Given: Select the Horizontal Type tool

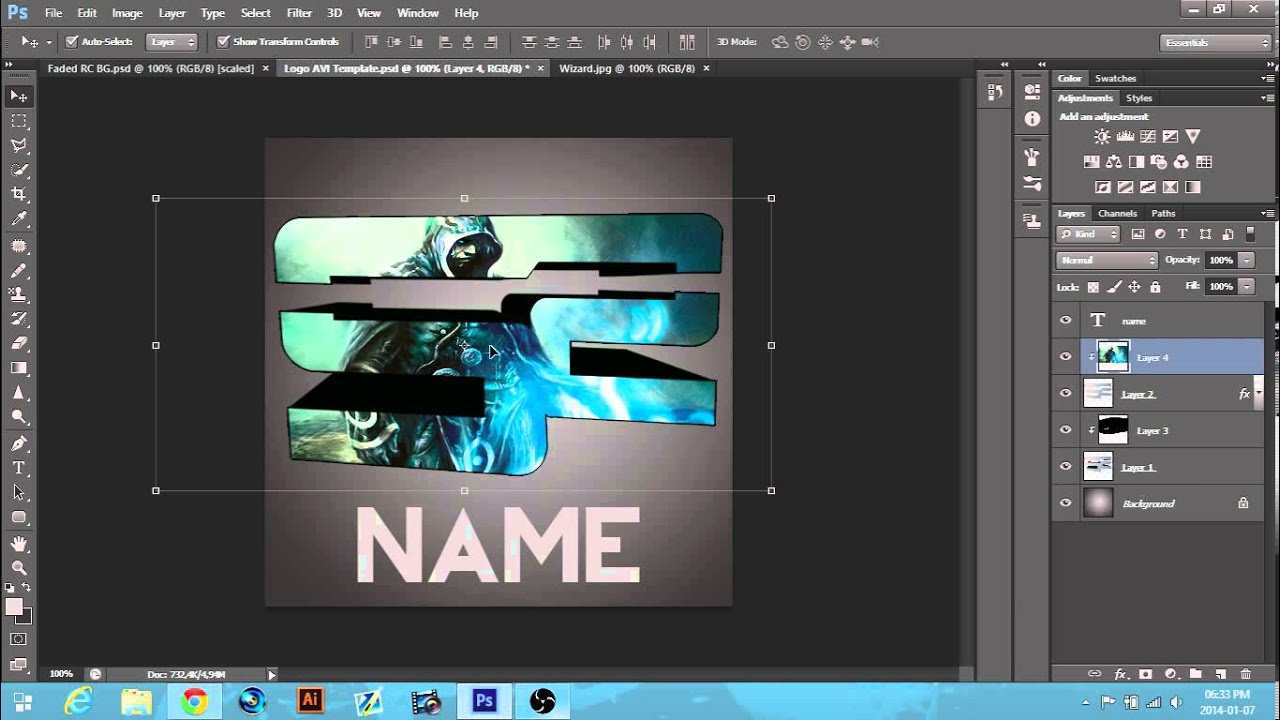Looking at the screenshot, I should point(19,468).
